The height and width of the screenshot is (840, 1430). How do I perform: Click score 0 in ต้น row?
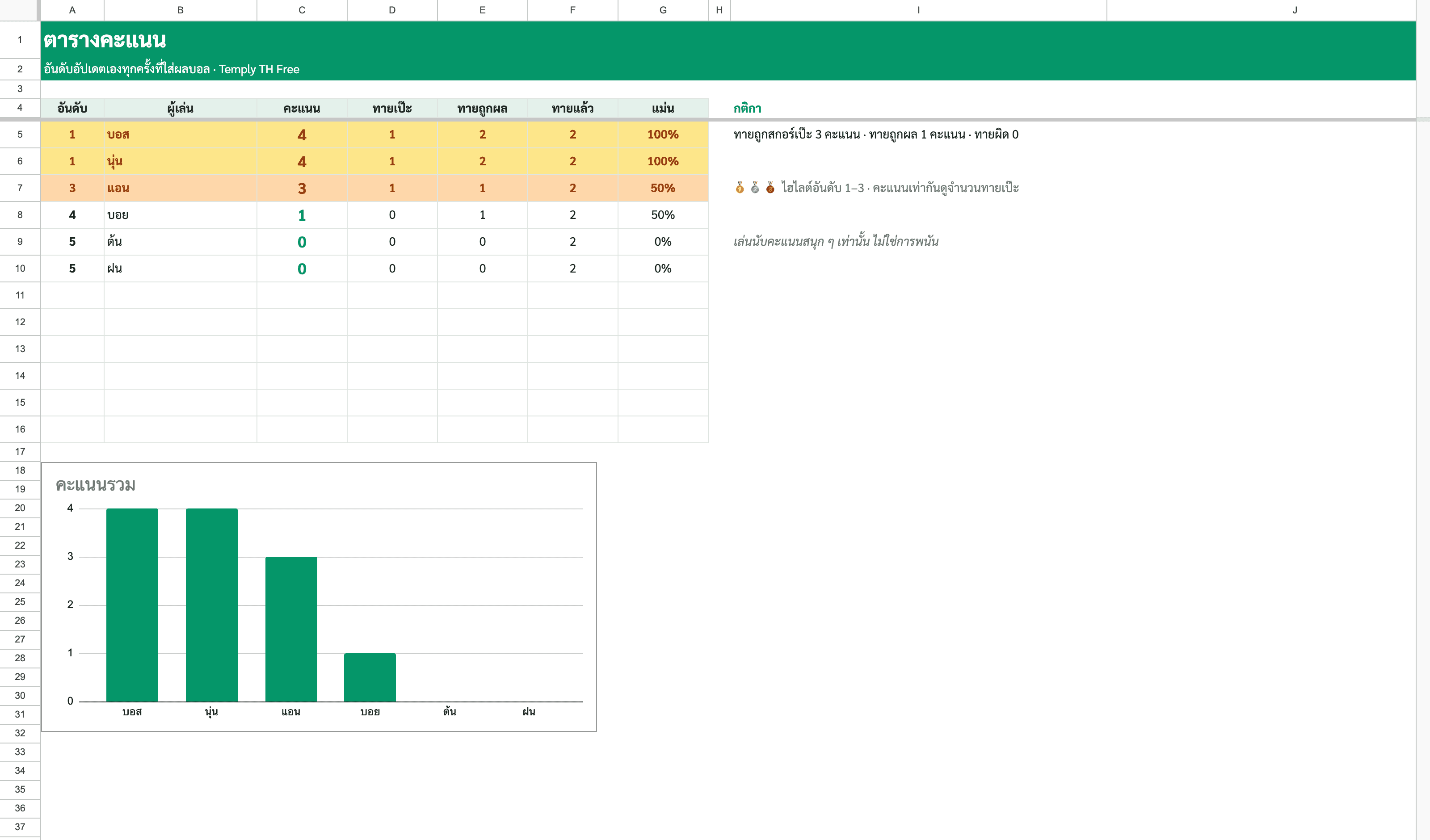click(x=302, y=242)
